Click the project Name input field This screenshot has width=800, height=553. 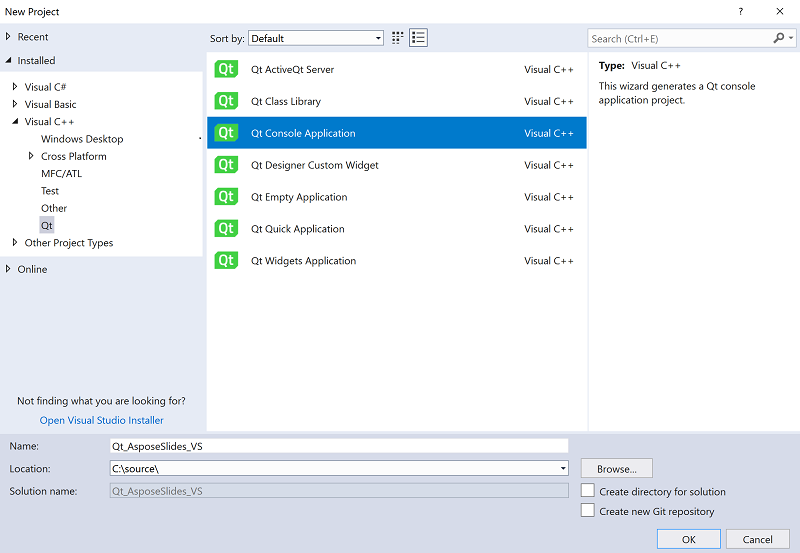[339, 446]
